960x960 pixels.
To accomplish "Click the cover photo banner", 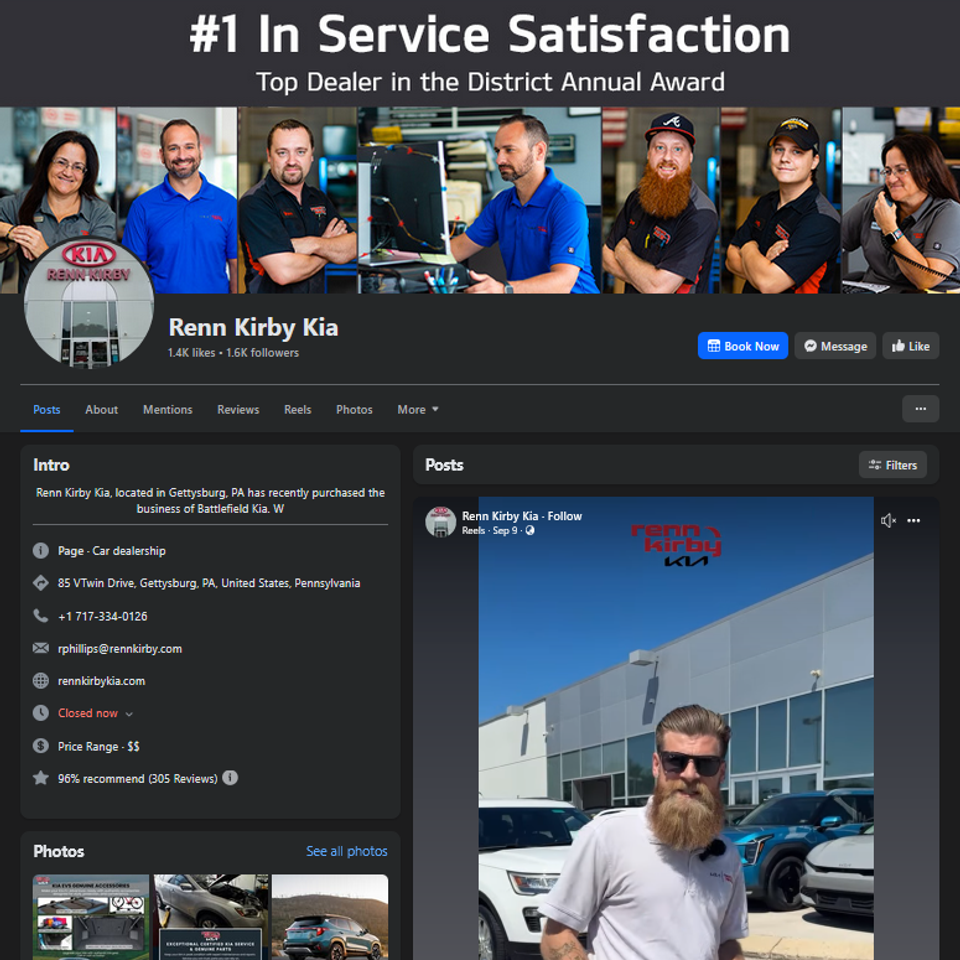I will [480, 147].
